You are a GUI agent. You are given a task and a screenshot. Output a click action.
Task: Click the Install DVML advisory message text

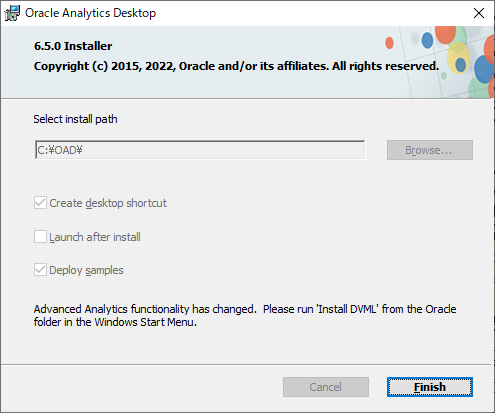[245, 315]
